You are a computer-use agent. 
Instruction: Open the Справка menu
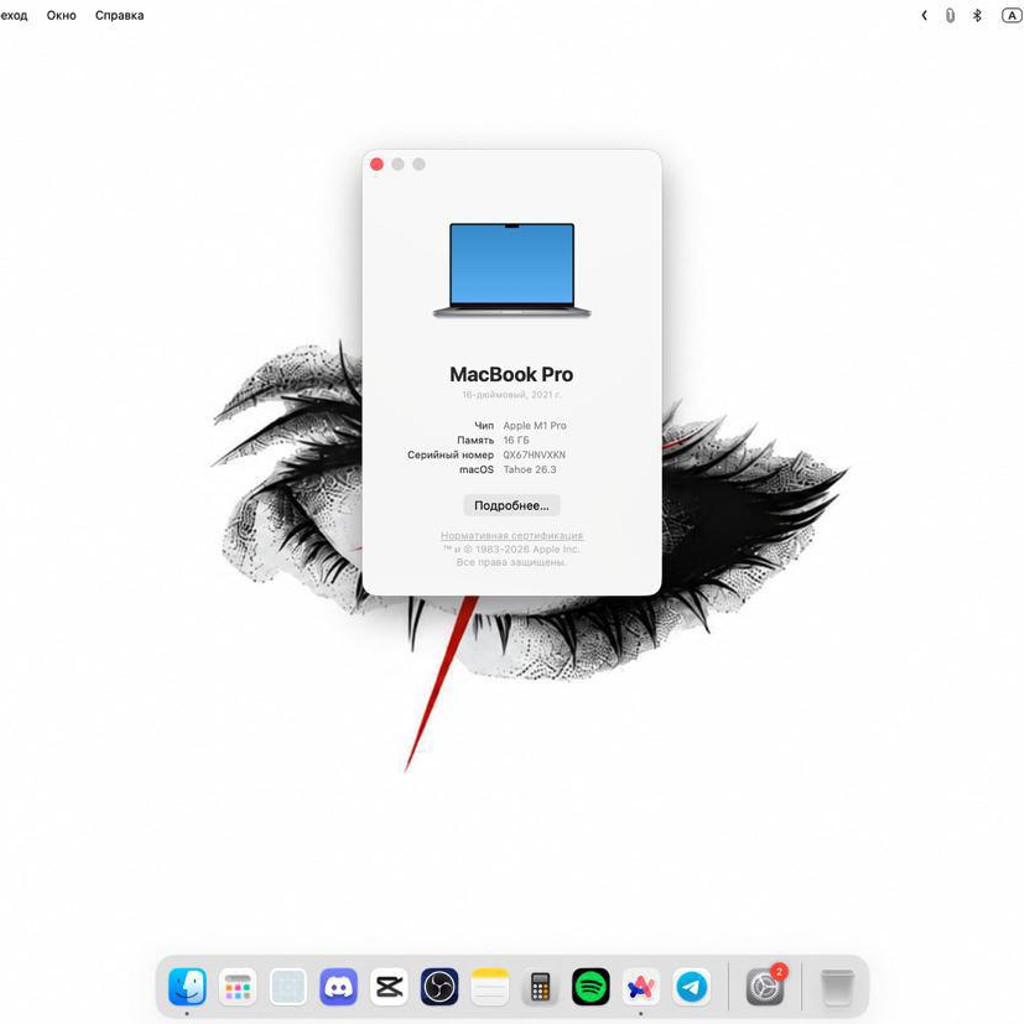coord(120,15)
